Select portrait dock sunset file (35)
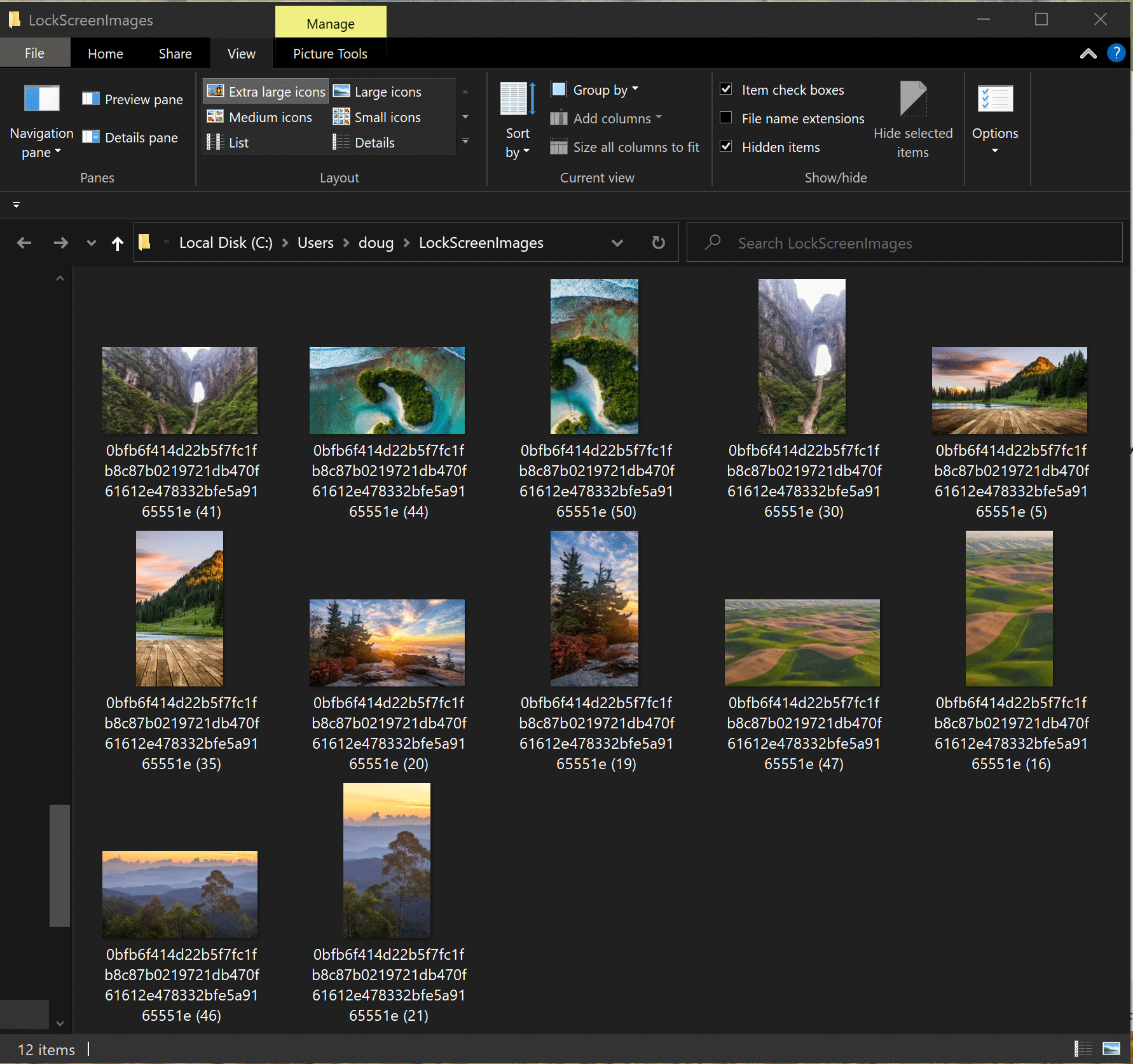This screenshot has width=1133, height=1064. [180, 609]
